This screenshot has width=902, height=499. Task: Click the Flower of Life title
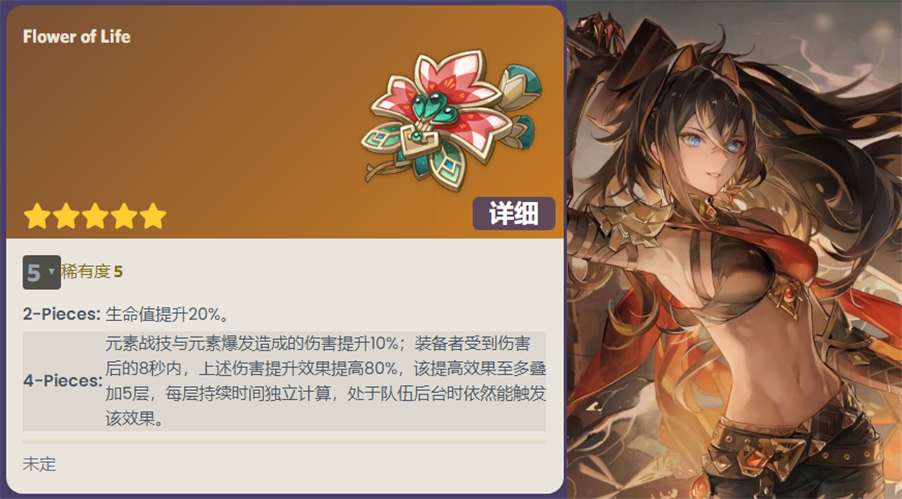(x=77, y=37)
